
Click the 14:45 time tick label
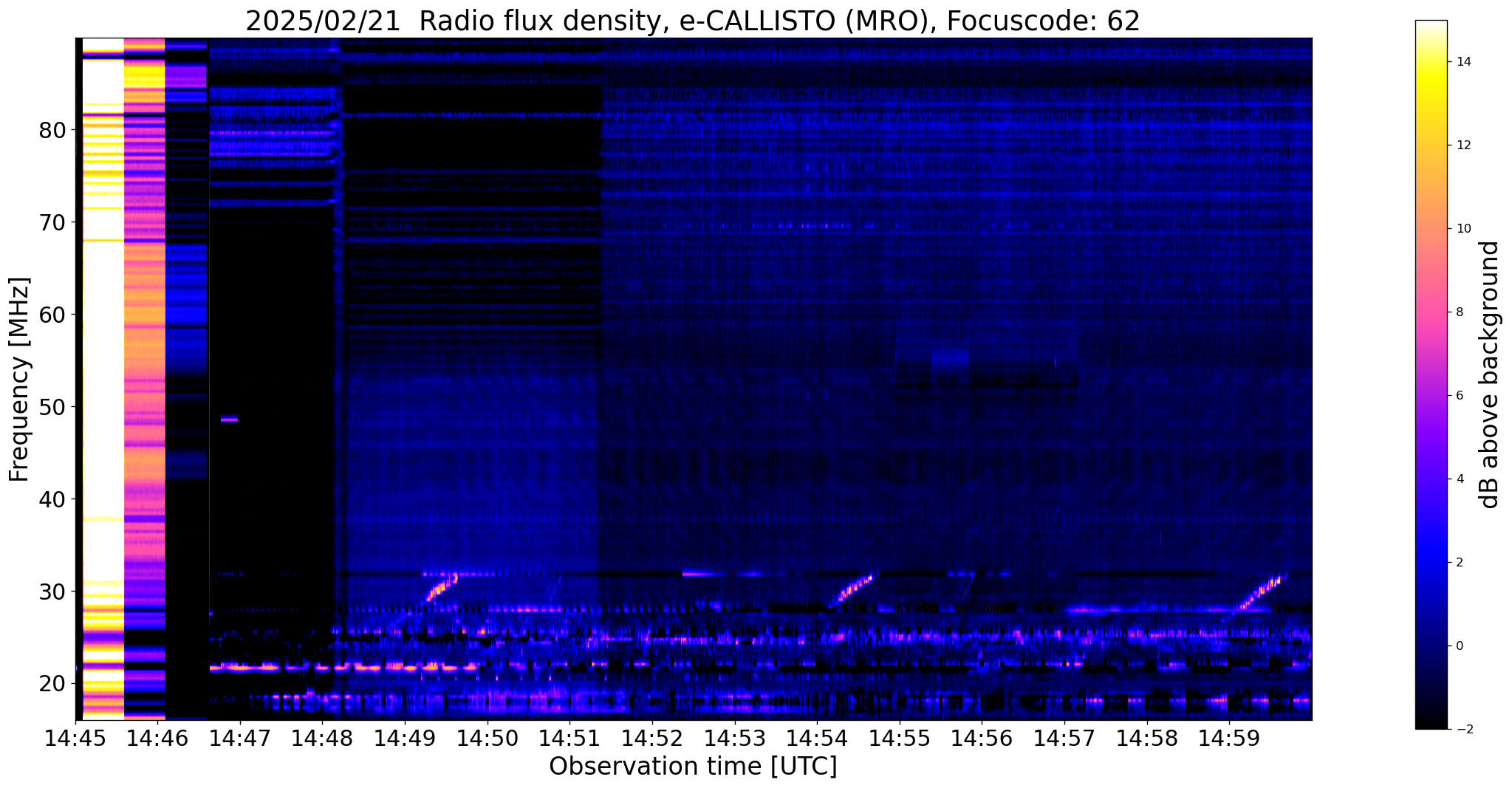tap(75, 739)
